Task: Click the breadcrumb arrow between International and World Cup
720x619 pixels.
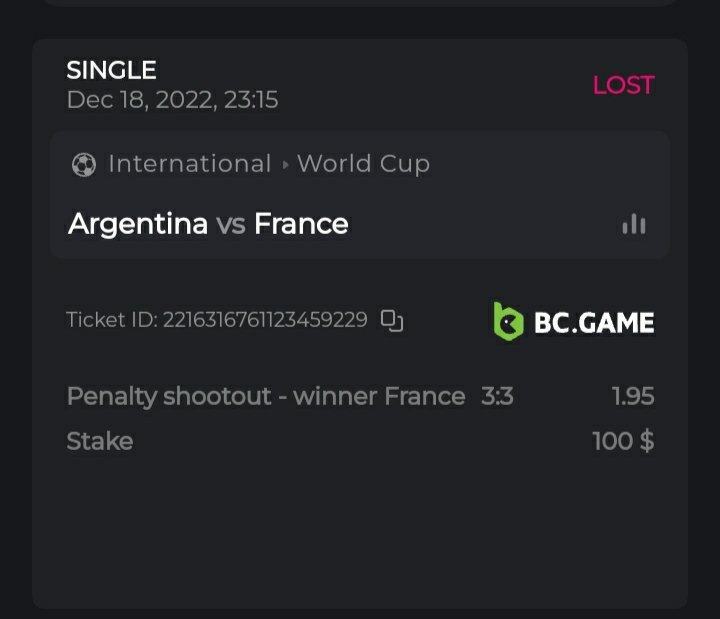Action: 285,165
